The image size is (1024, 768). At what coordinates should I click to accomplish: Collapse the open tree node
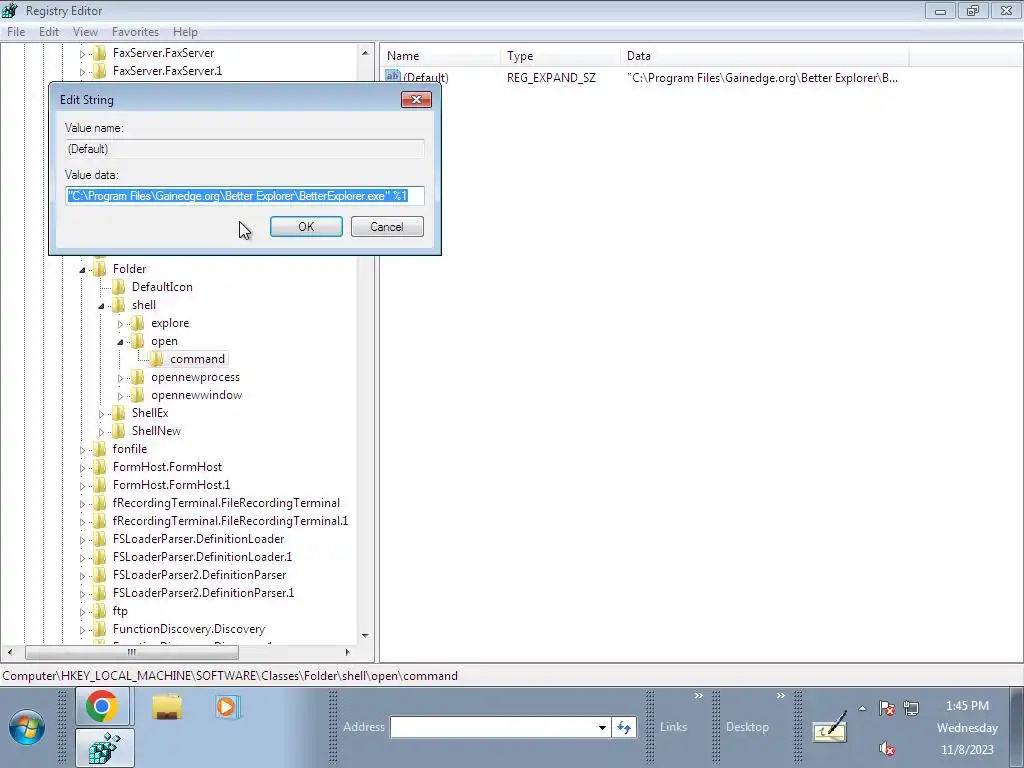pyautogui.click(x=120, y=342)
